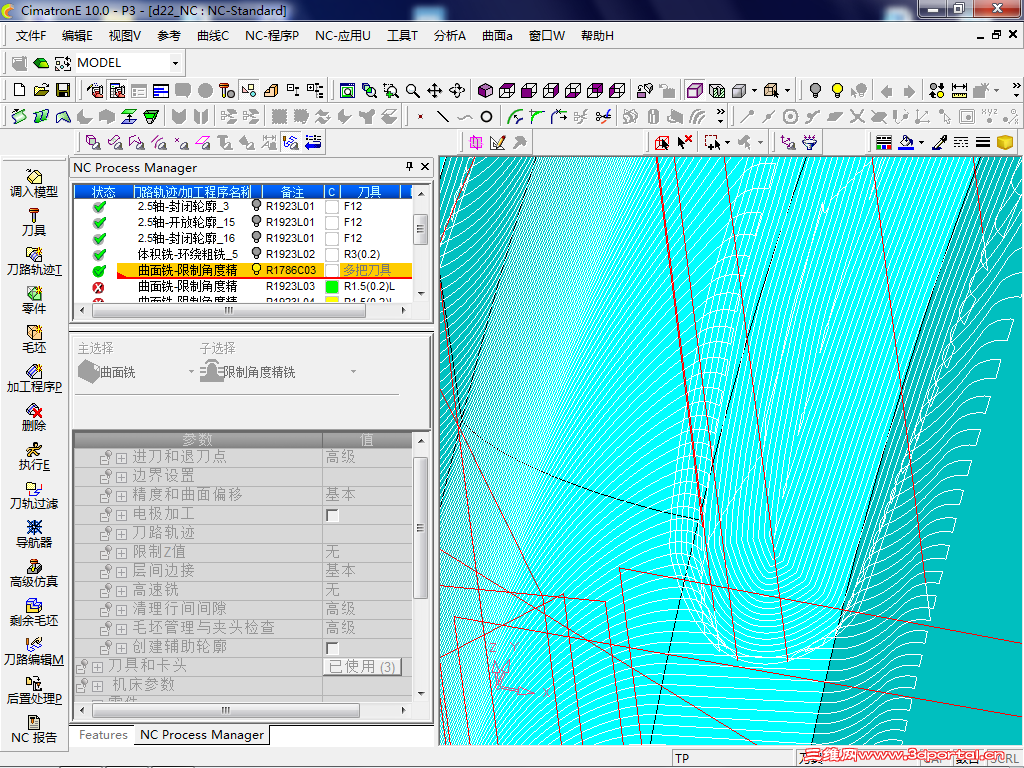Expand the 进刀和退刀点 parameter group
The height and width of the screenshot is (768, 1024).
(121, 457)
